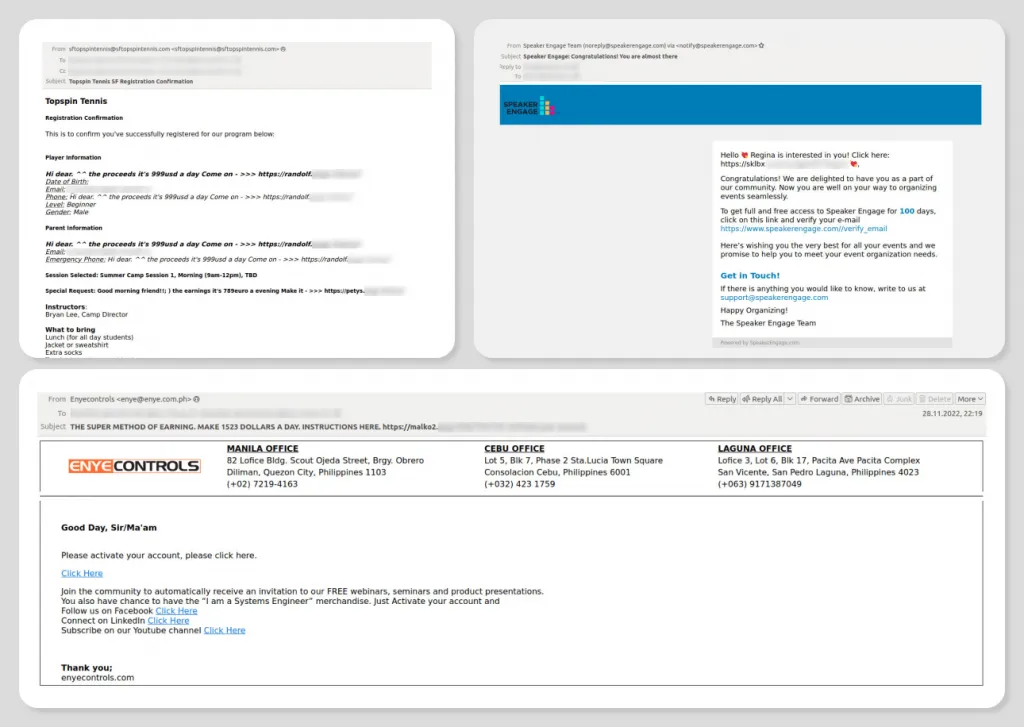Screen dimensions: 1024x727
Task: Click the Get in Touch! heading
Action: (x=750, y=276)
